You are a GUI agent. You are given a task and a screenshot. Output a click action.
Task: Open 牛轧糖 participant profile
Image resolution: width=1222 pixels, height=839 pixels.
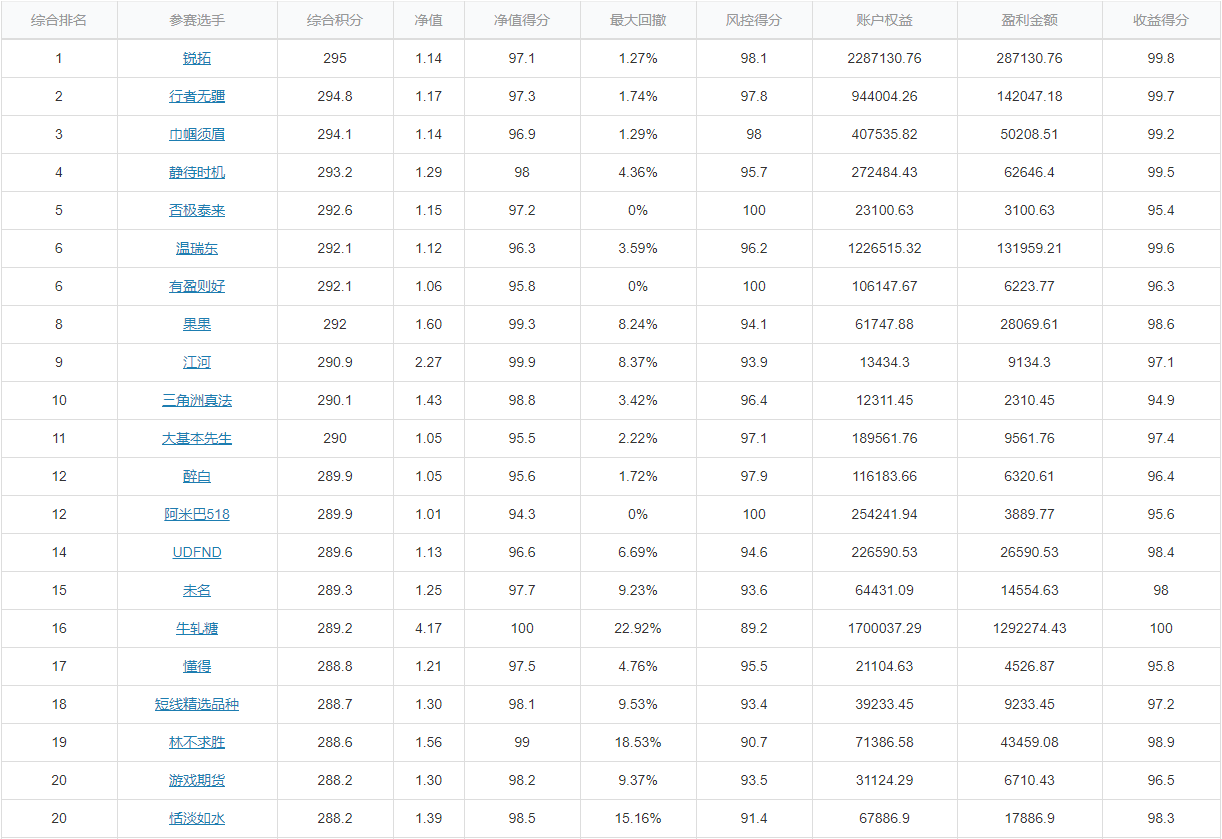pos(197,629)
